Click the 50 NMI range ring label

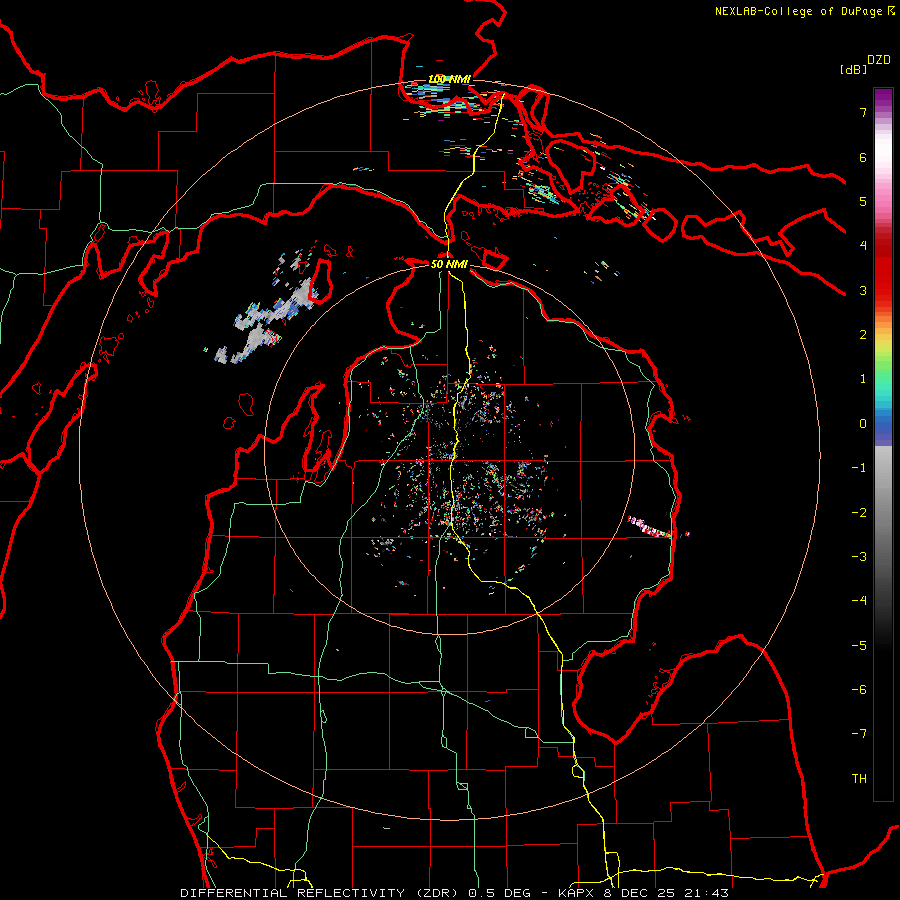449,264
